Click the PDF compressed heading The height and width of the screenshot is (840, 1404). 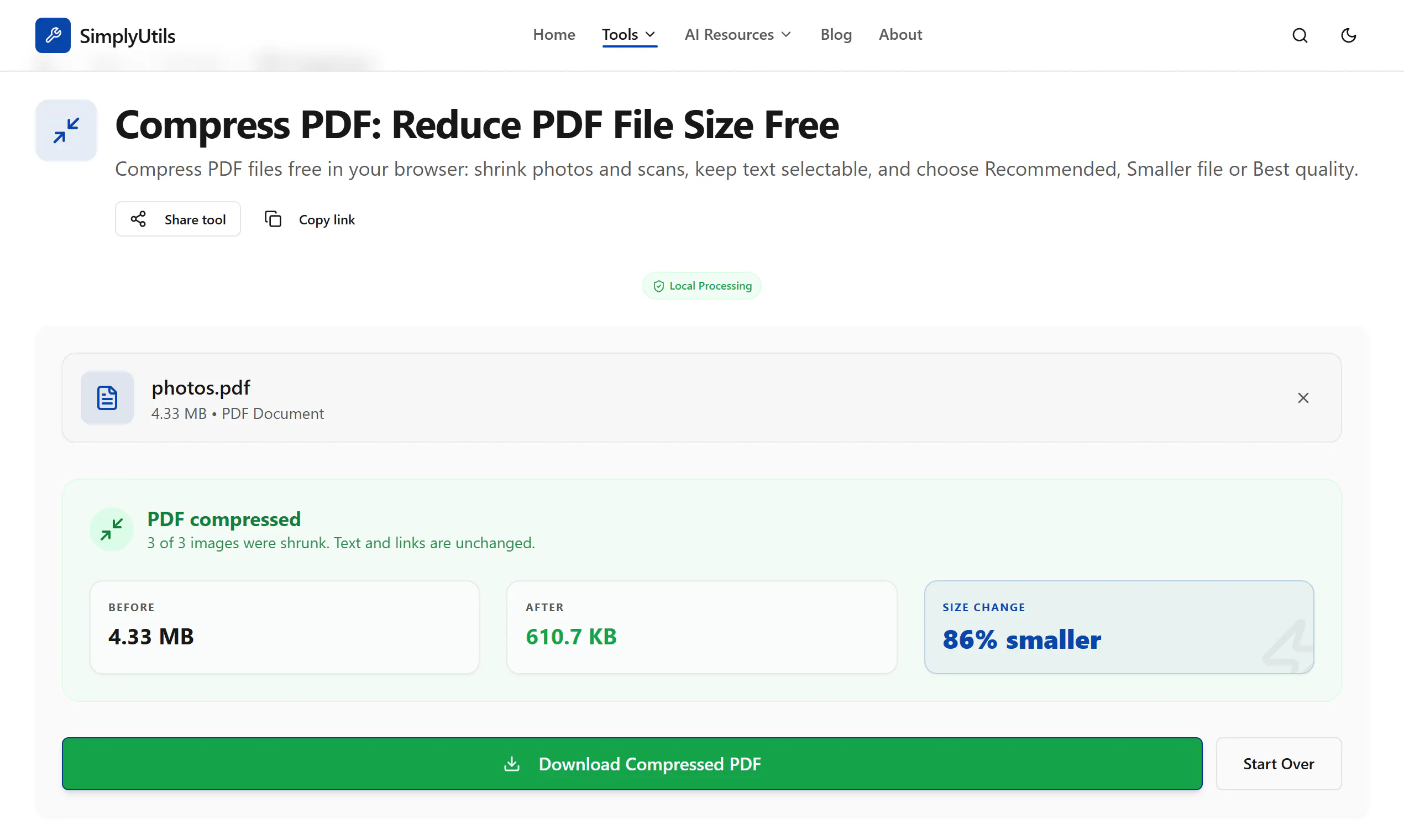click(224, 519)
